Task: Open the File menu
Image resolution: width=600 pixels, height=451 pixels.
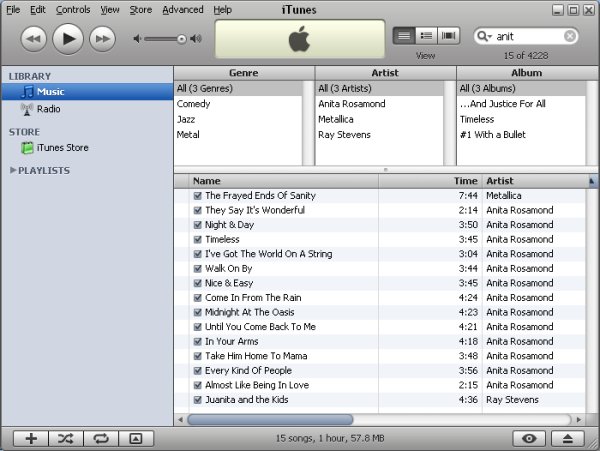Action: [13, 10]
